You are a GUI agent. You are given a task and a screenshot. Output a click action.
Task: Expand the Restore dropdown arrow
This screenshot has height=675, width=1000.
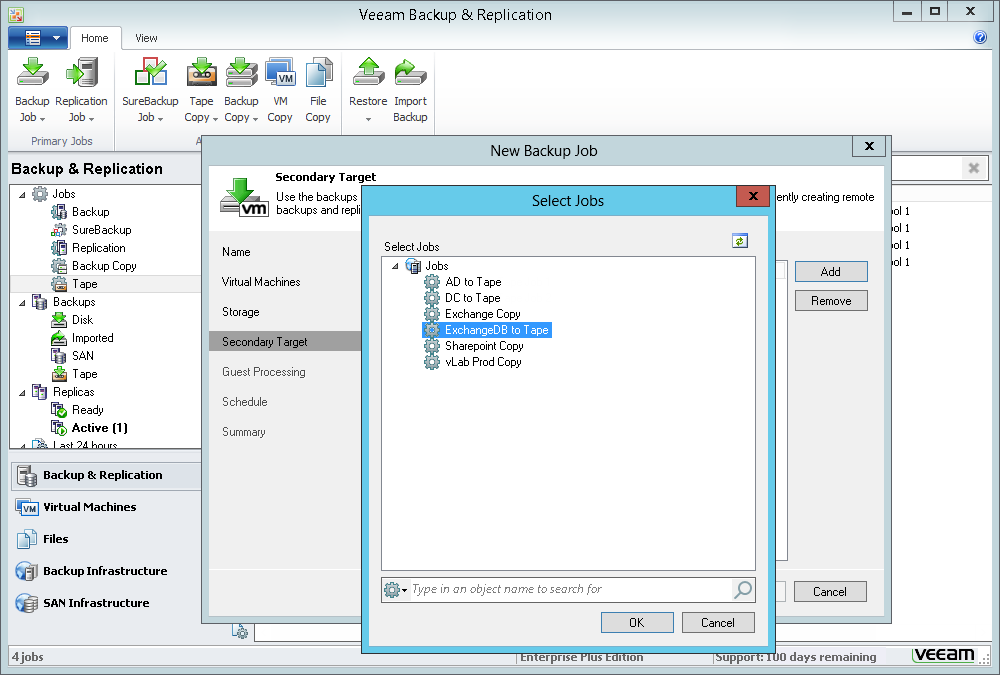point(368,119)
